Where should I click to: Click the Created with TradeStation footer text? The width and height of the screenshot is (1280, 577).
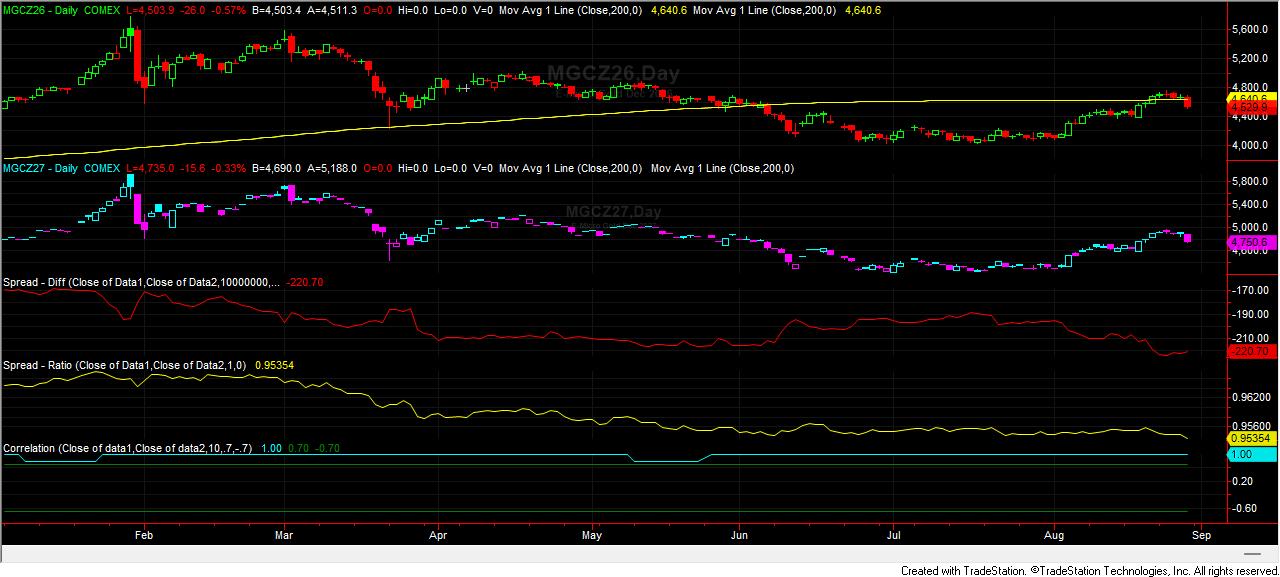(1089, 571)
